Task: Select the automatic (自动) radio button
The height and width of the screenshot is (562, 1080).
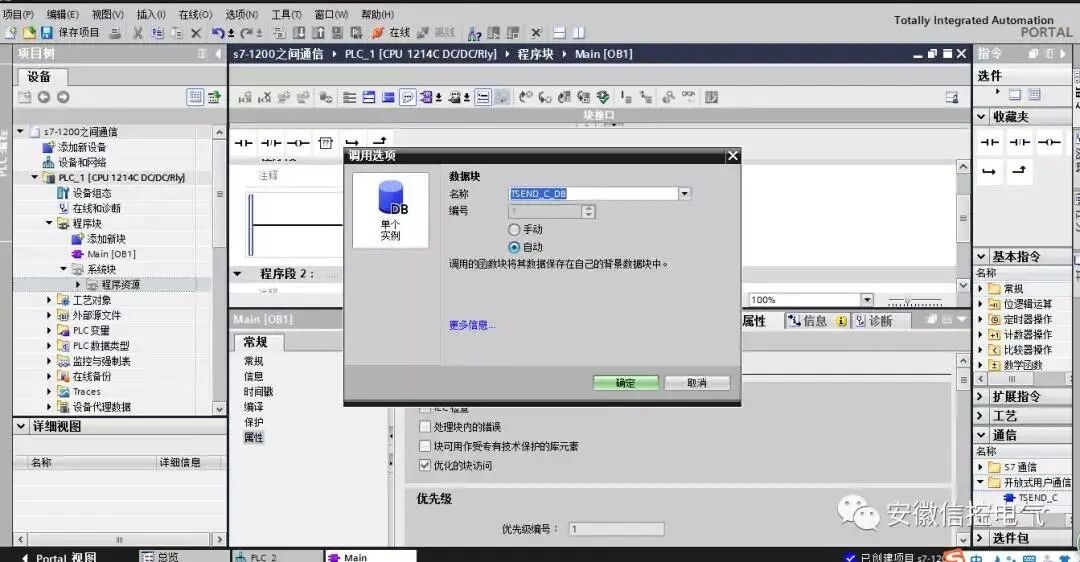Action: click(514, 247)
